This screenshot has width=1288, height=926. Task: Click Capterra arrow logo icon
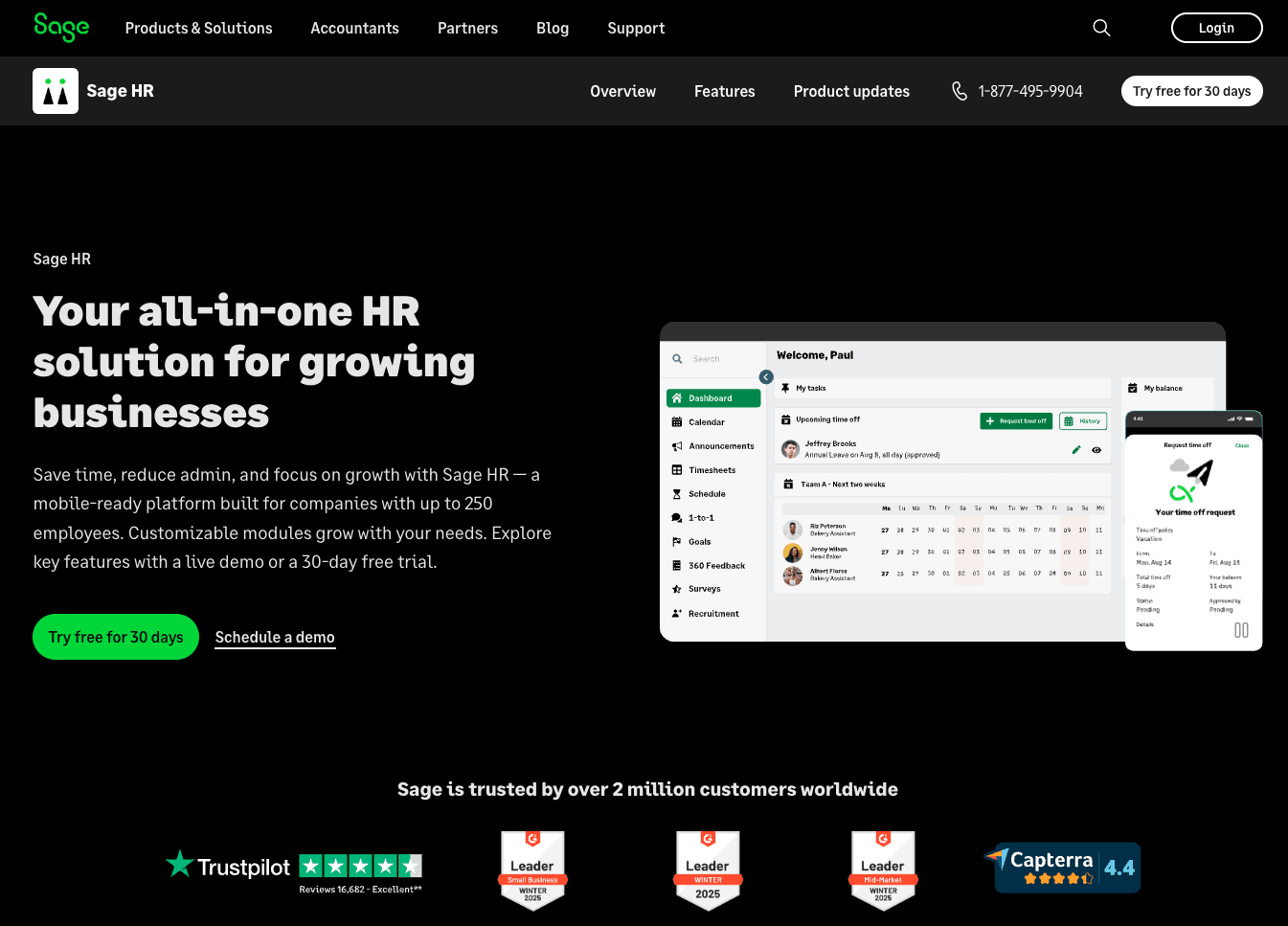pyautogui.click(x=998, y=858)
